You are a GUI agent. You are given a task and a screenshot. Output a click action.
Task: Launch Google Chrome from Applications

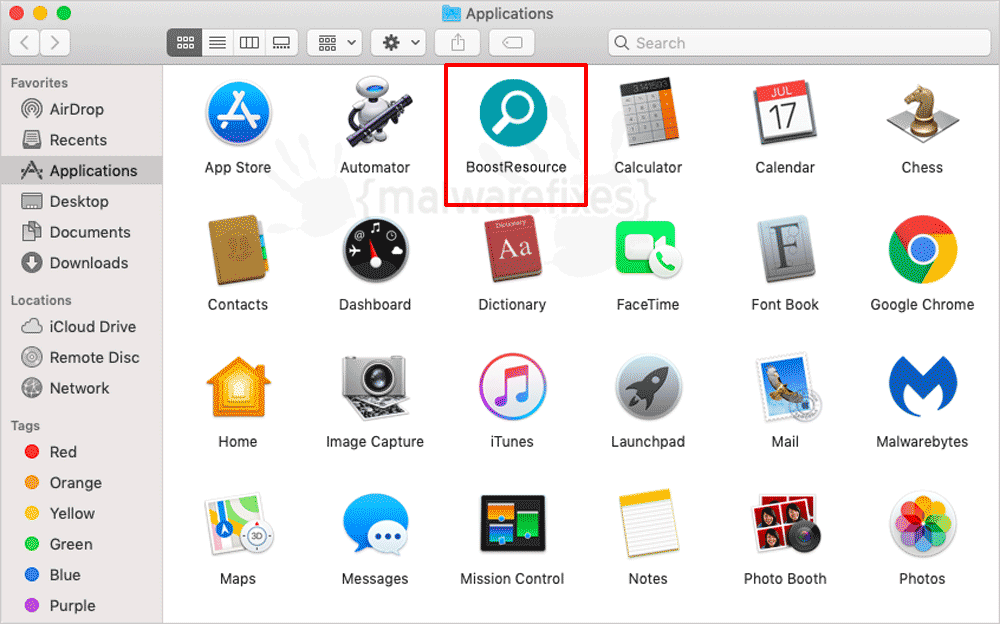coord(922,250)
